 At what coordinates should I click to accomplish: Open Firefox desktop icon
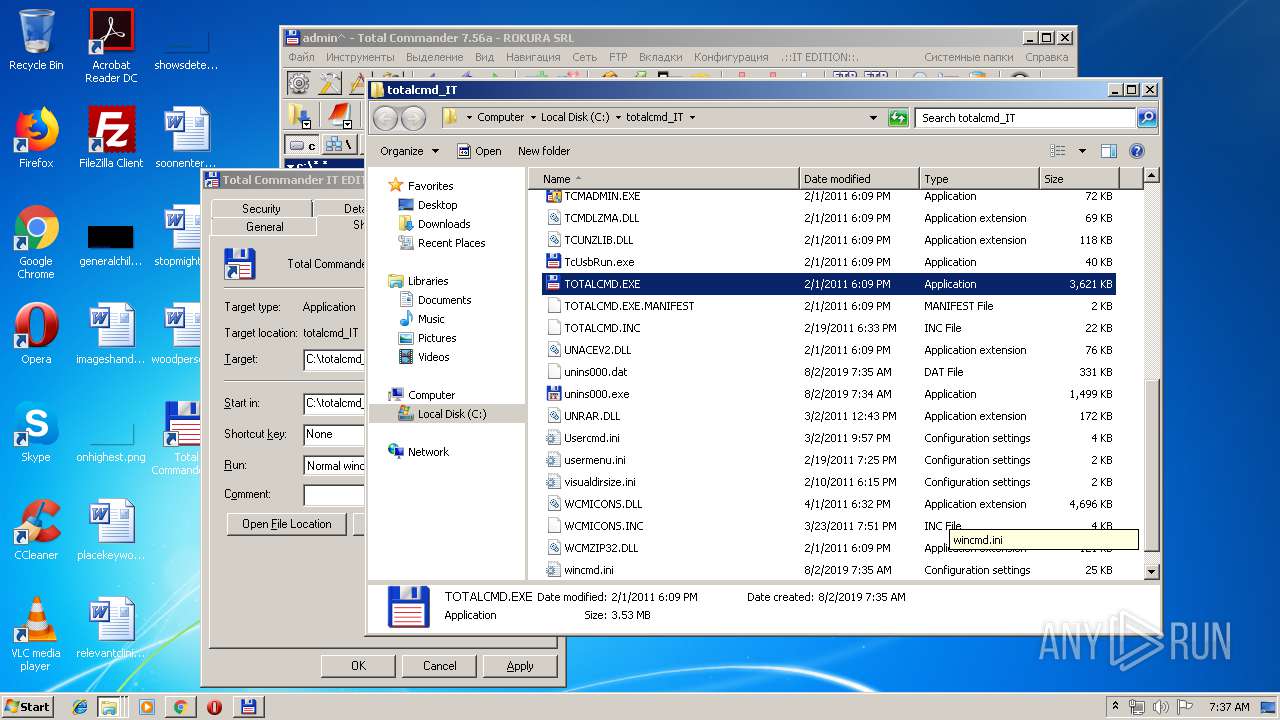pos(36,138)
